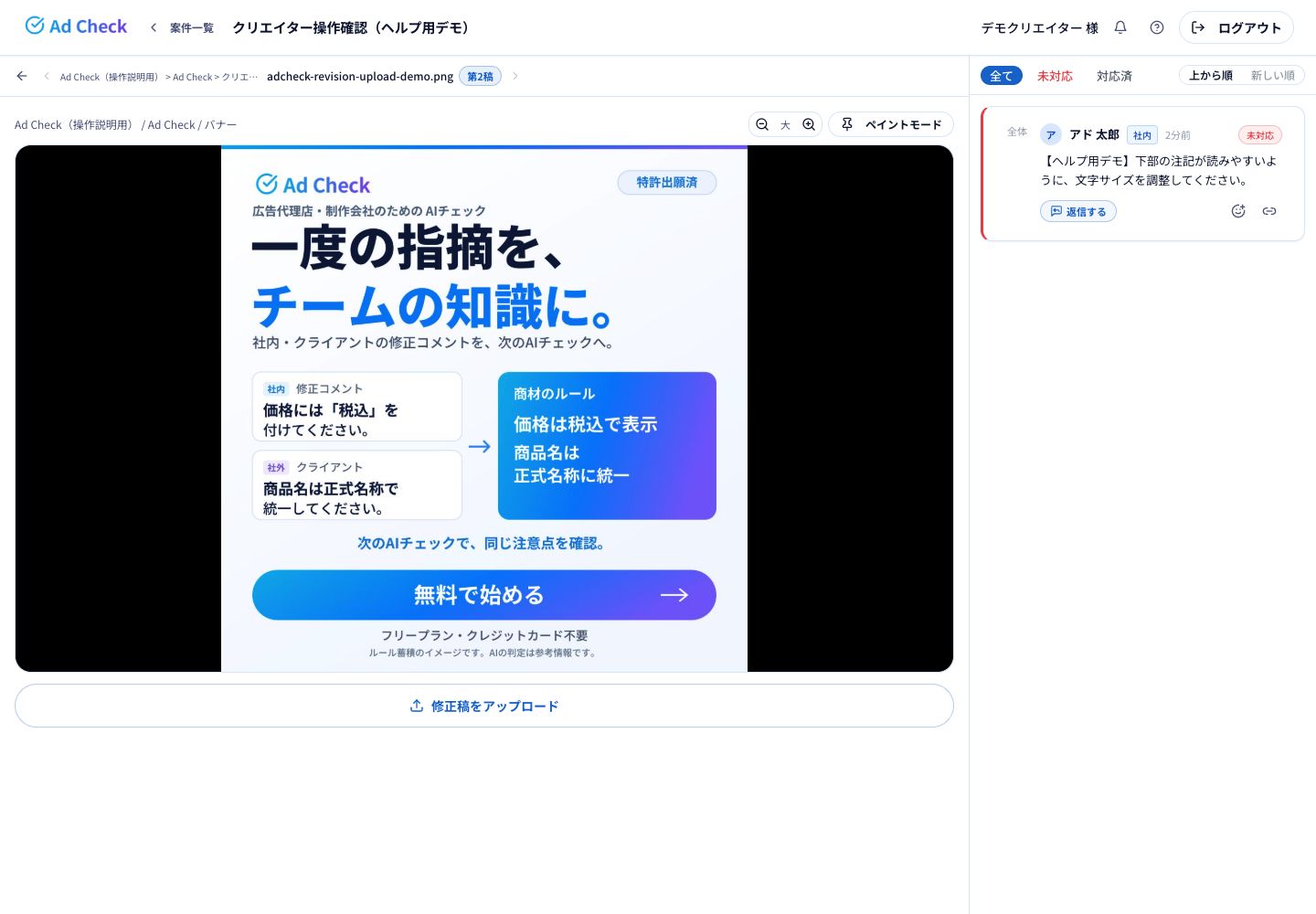Zoom in the banner preview
Viewport: 1316px width, 914px height.
(809, 124)
